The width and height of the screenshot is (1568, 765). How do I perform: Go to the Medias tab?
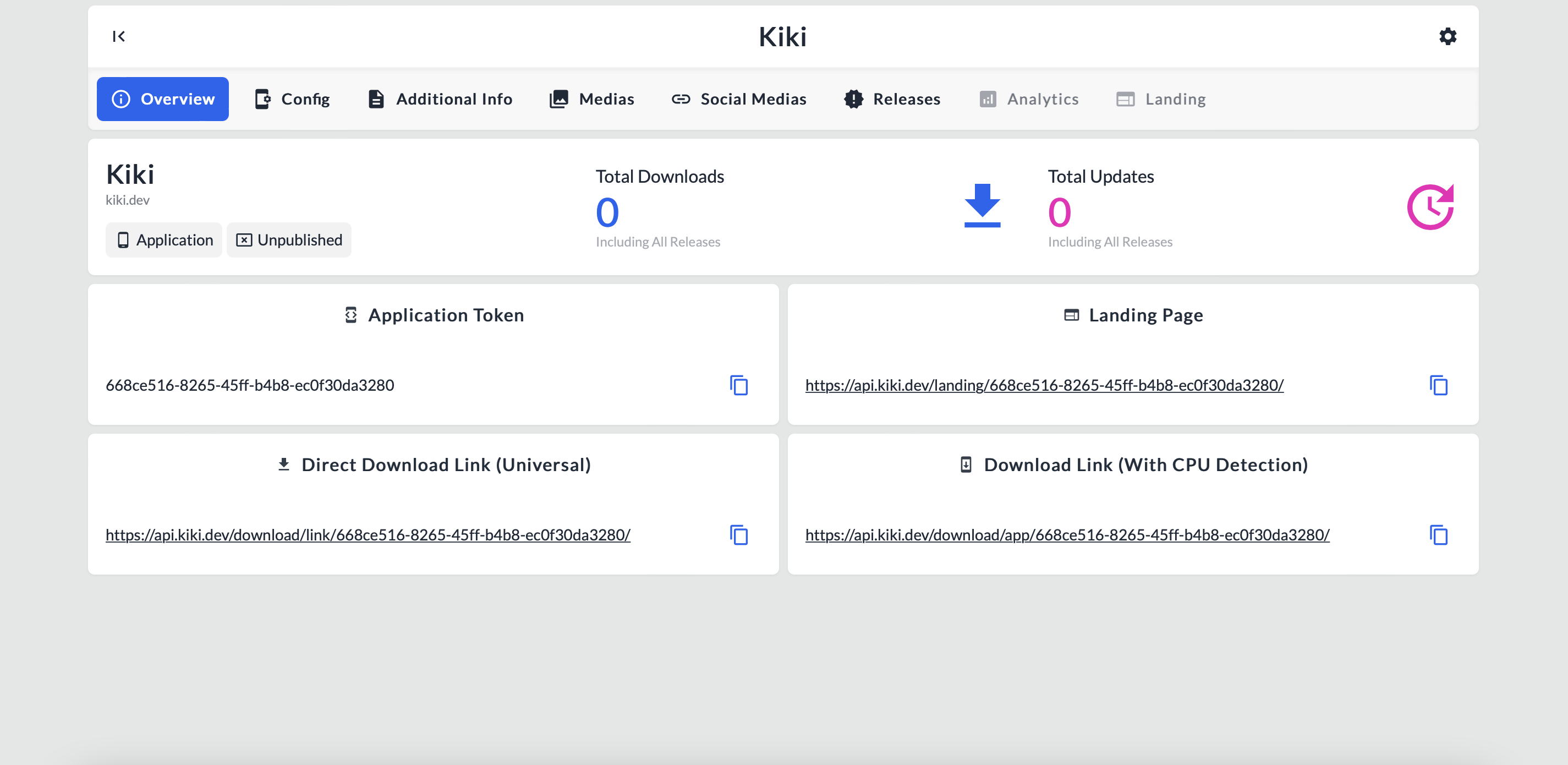(x=591, y=99)
